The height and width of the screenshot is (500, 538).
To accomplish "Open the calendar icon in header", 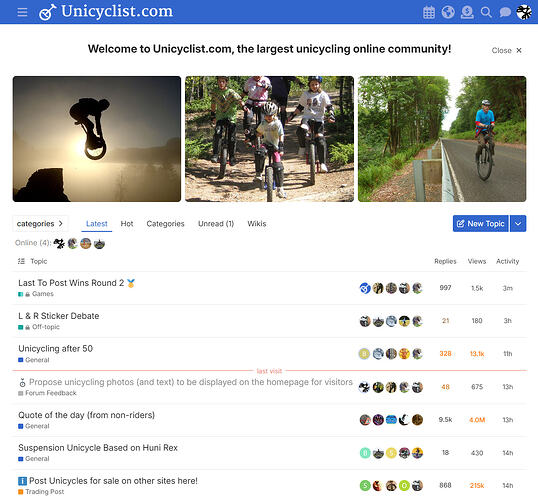I will point(429,12).
